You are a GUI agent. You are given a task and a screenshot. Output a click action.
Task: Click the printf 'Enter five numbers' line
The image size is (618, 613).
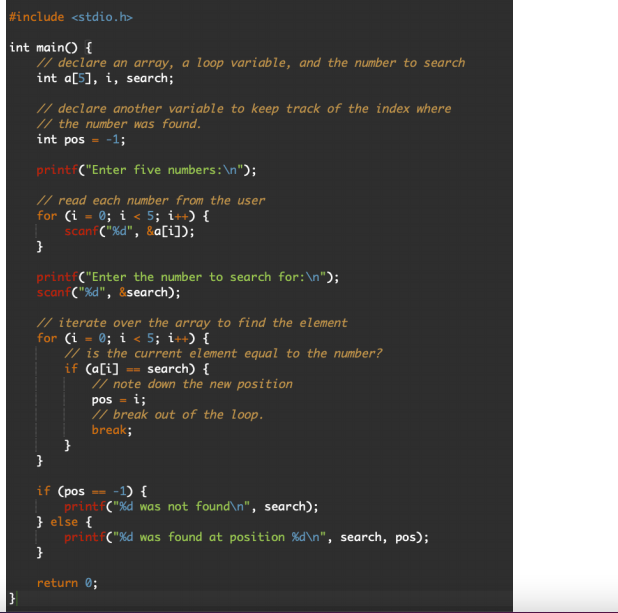(146, 170)
